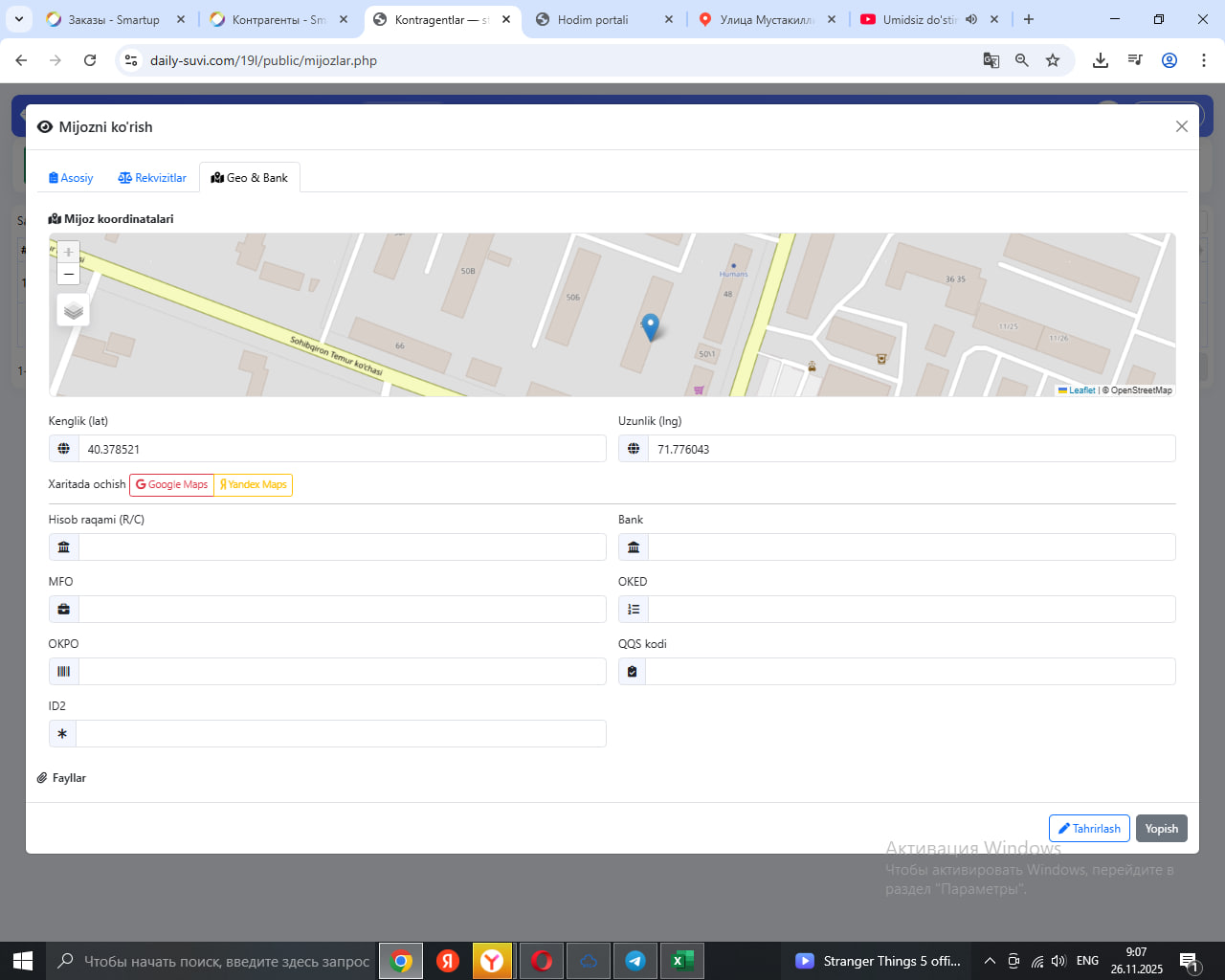Close the dialog with Yopish button
This screenshot has height=980, width=1225.
(x=1161, y=829)
